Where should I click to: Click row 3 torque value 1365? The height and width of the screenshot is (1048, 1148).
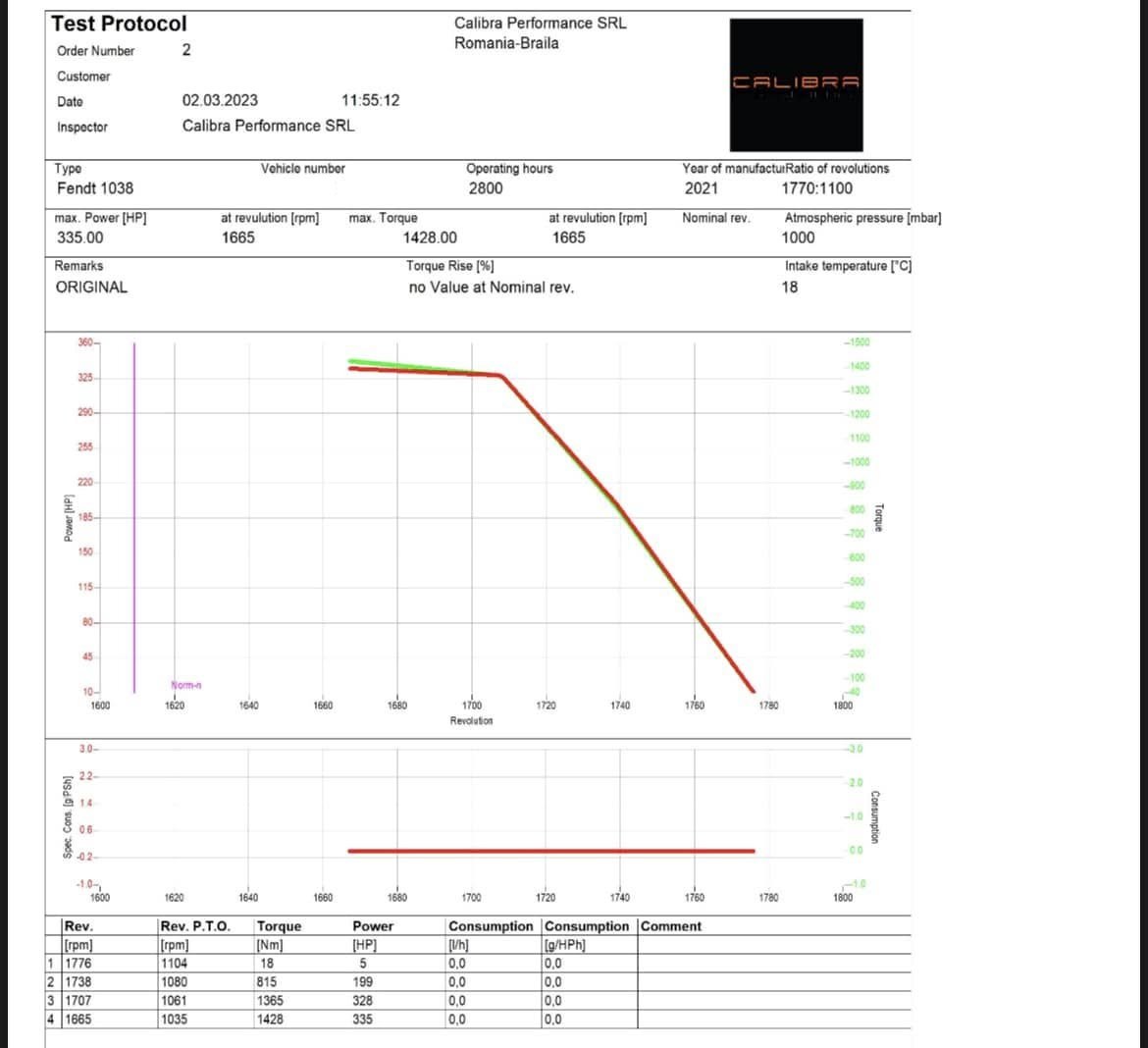(x=270, y=1000)
